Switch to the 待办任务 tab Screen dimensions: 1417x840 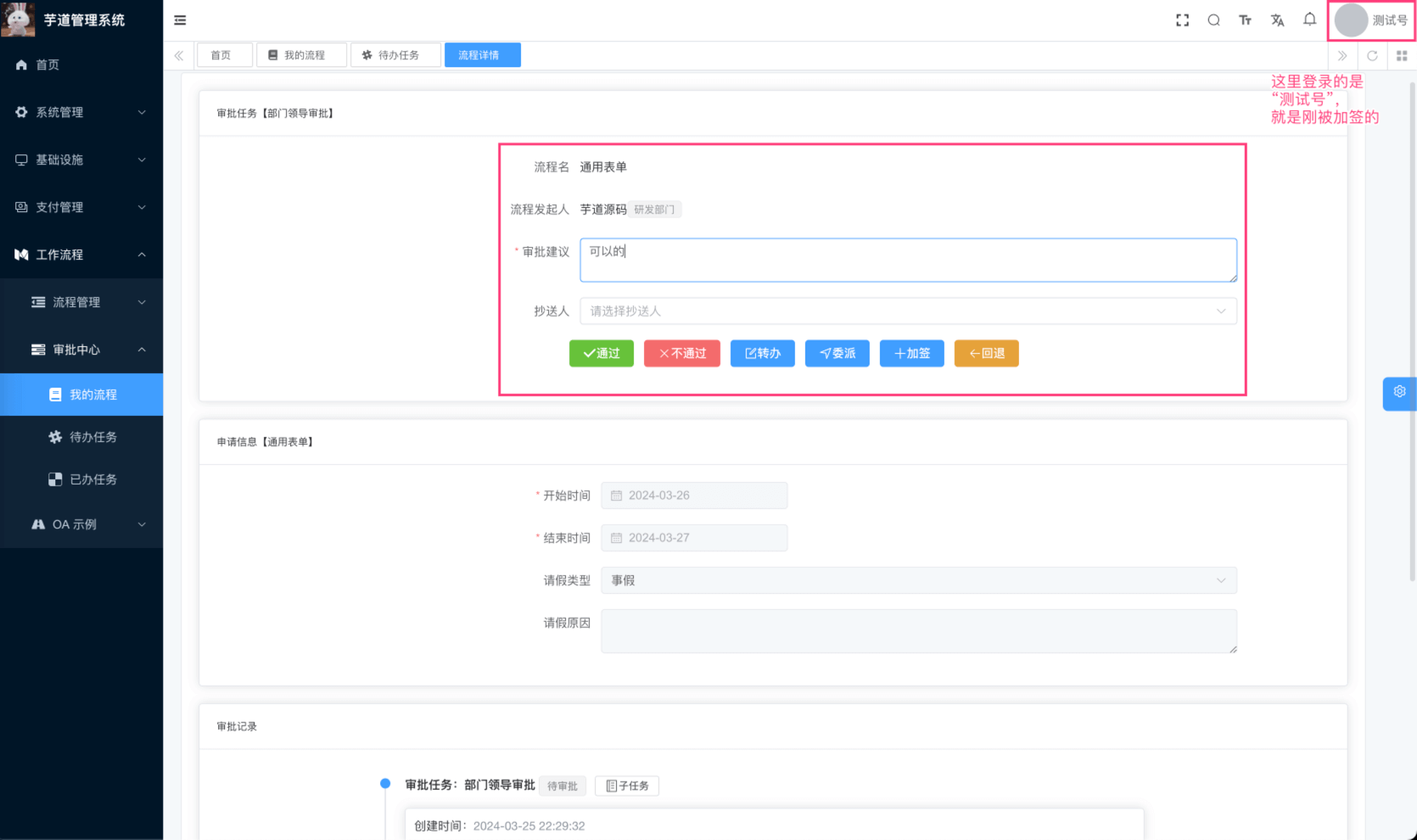[395, 55]
